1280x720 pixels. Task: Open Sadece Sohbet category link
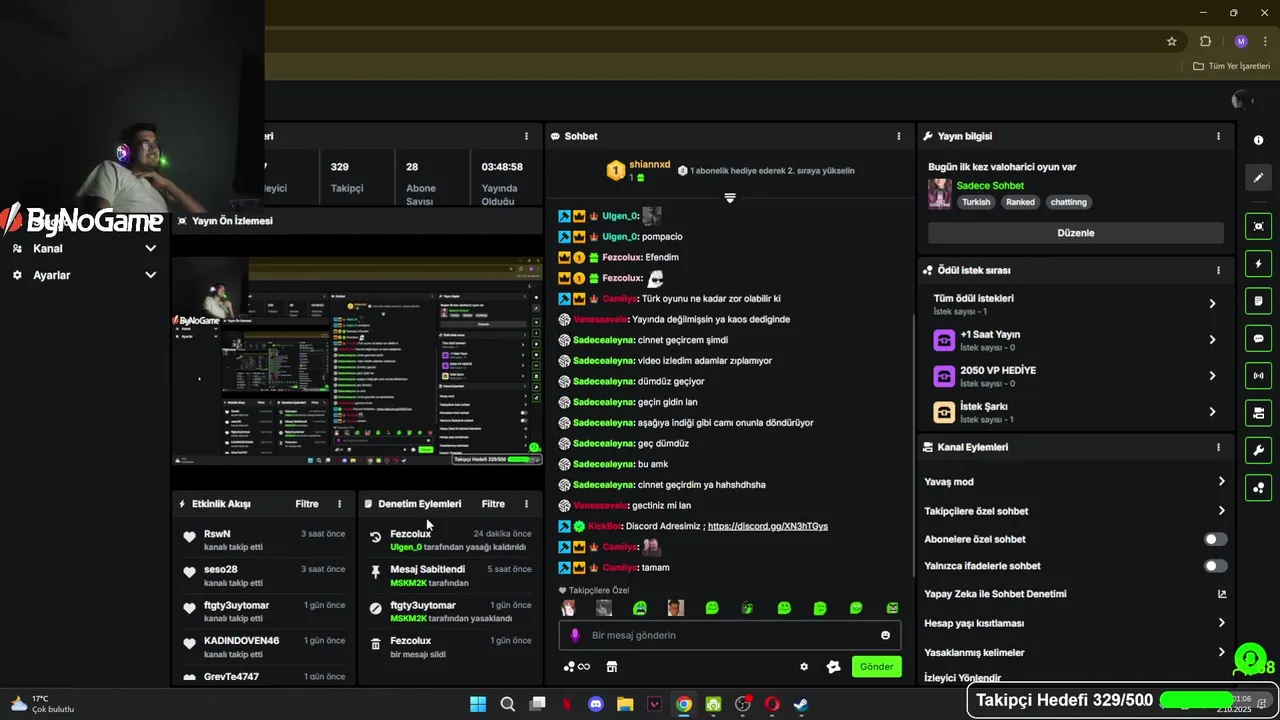pyautogui.click(x=990, y=186)
